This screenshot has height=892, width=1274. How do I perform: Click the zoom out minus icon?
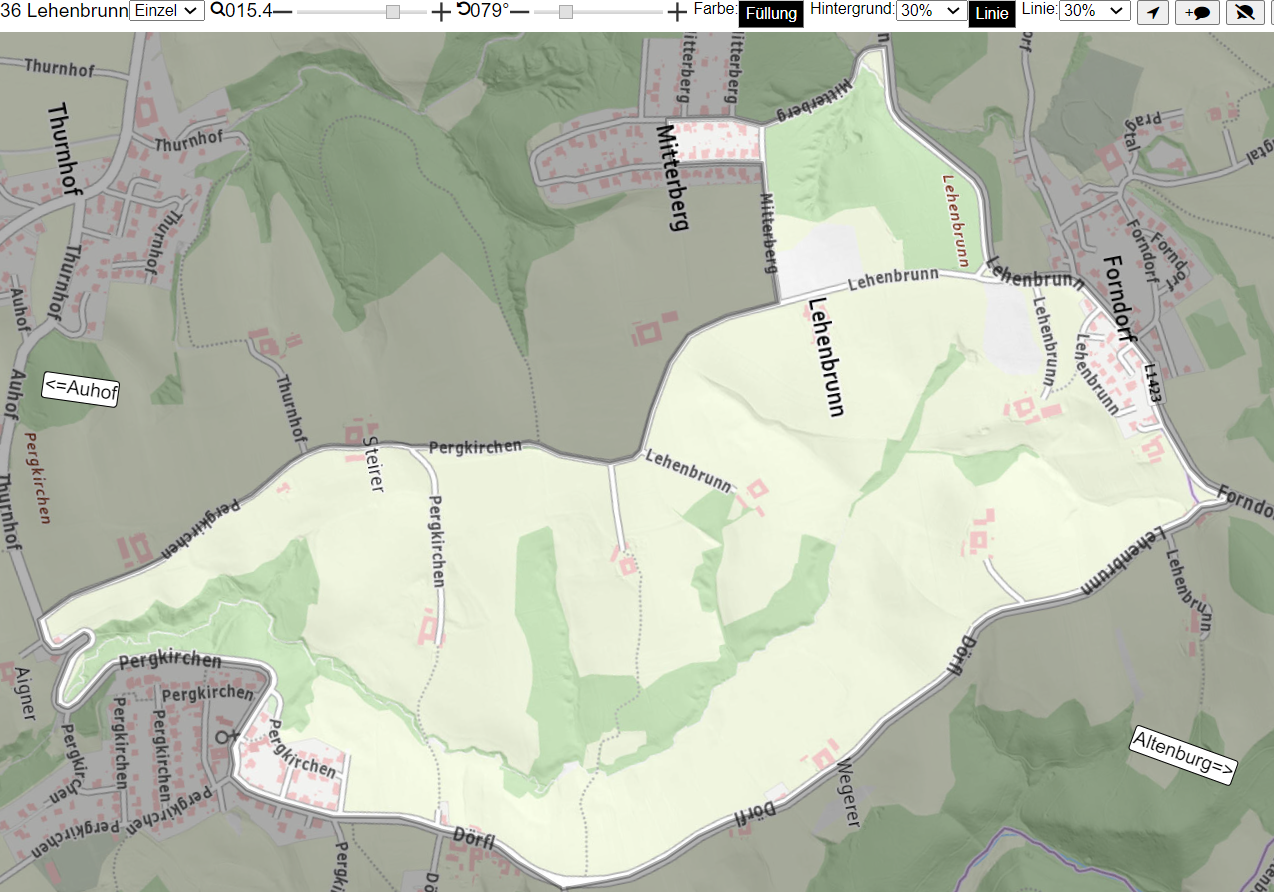point(283,11)
